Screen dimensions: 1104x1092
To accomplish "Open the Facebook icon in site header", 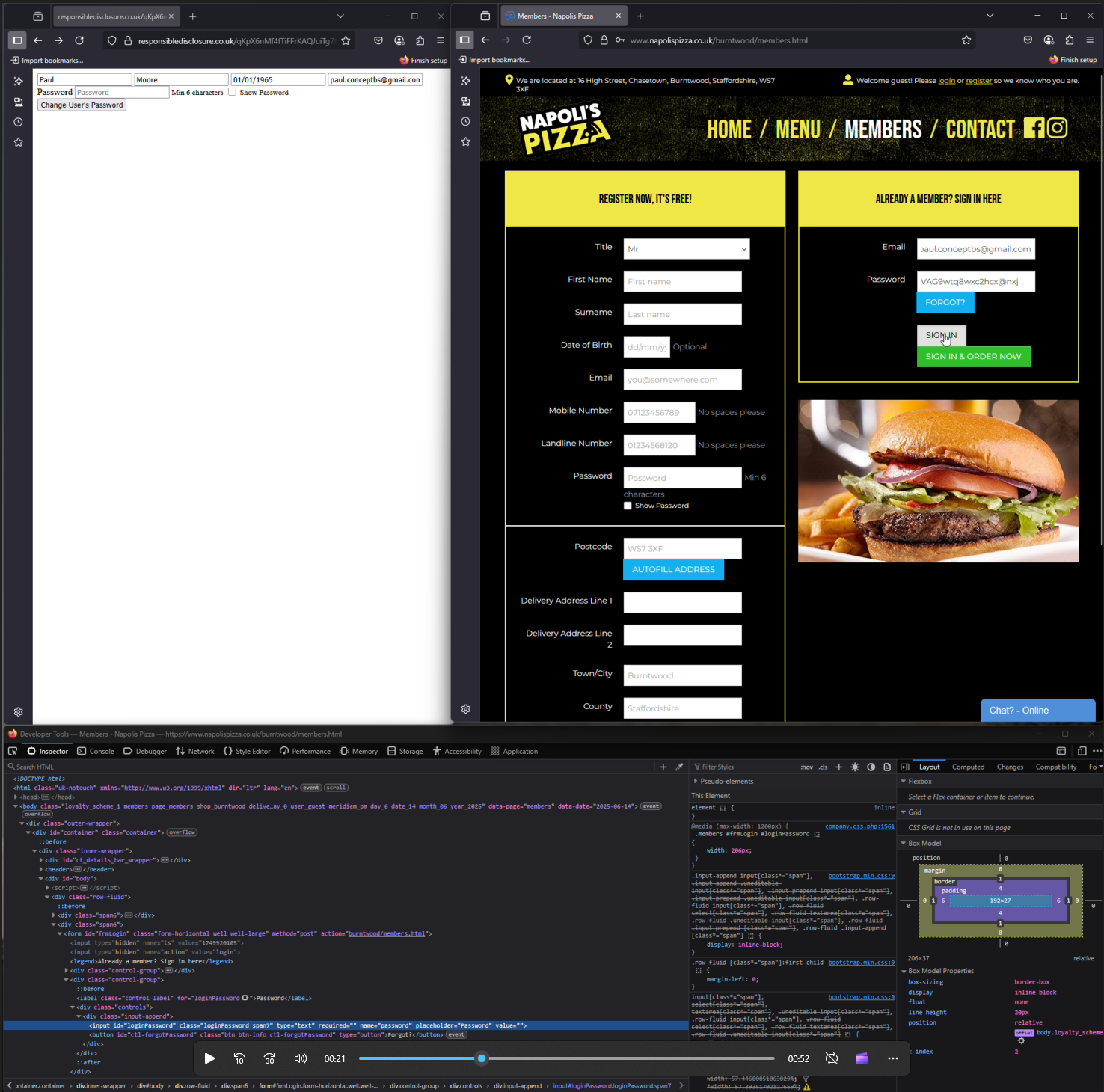I will [x=1033, y=128].
